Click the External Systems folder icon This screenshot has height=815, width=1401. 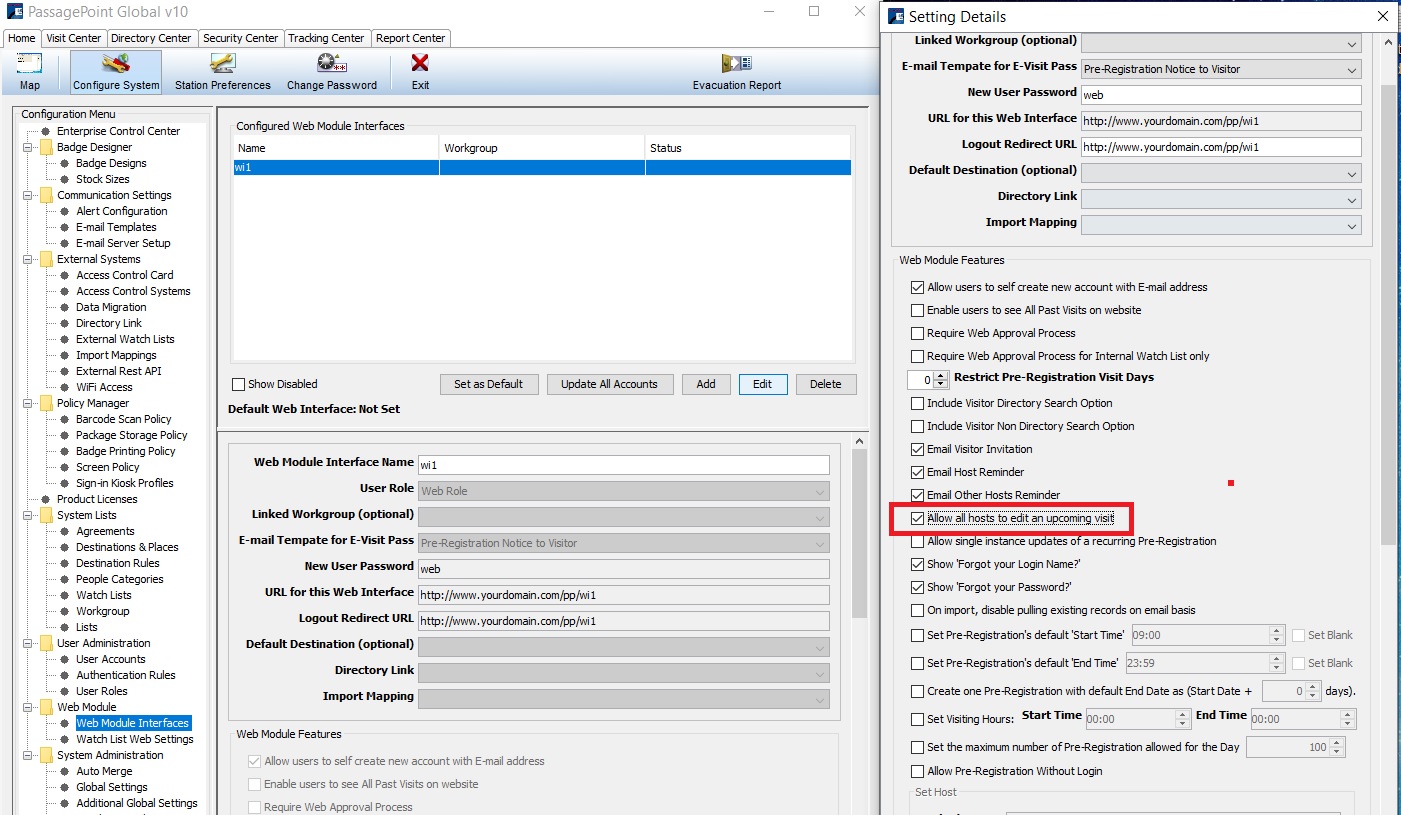point(46,259)
